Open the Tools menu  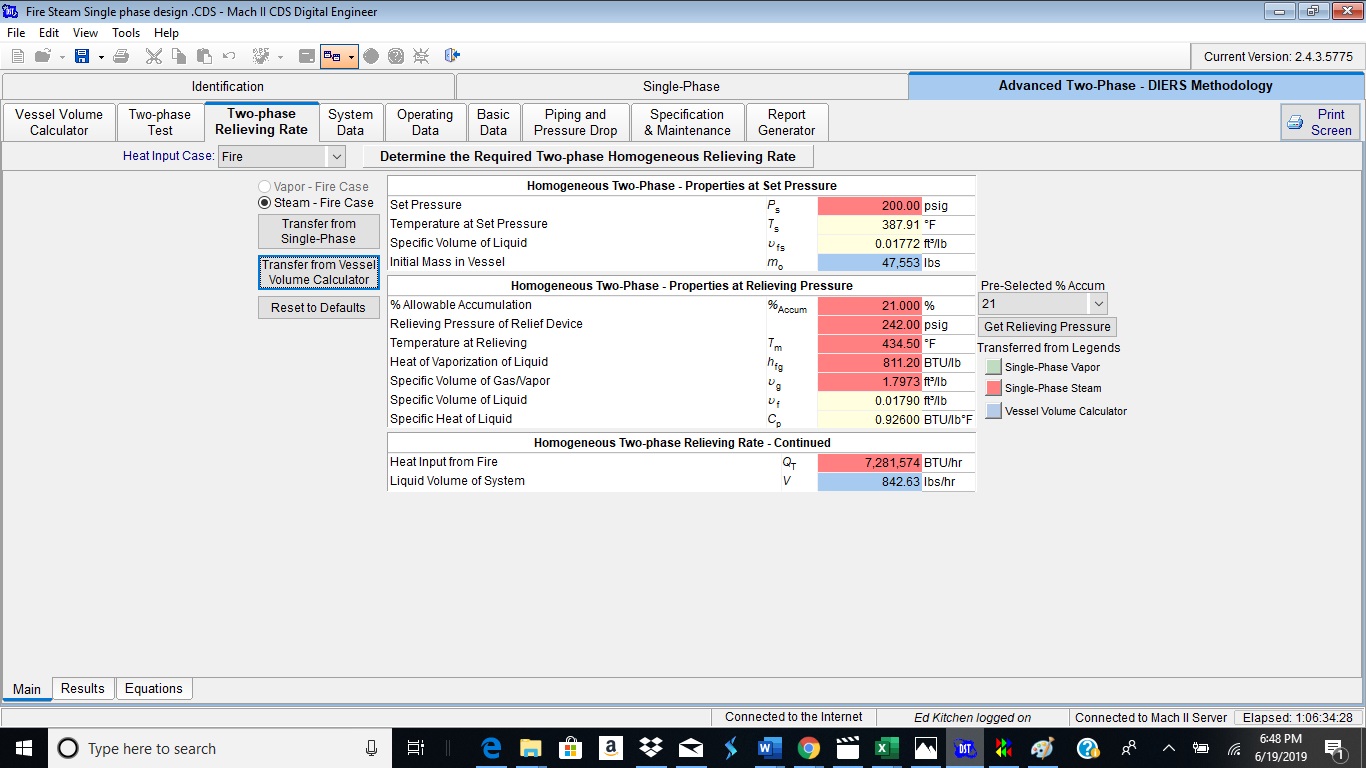[x=126, y=33]
